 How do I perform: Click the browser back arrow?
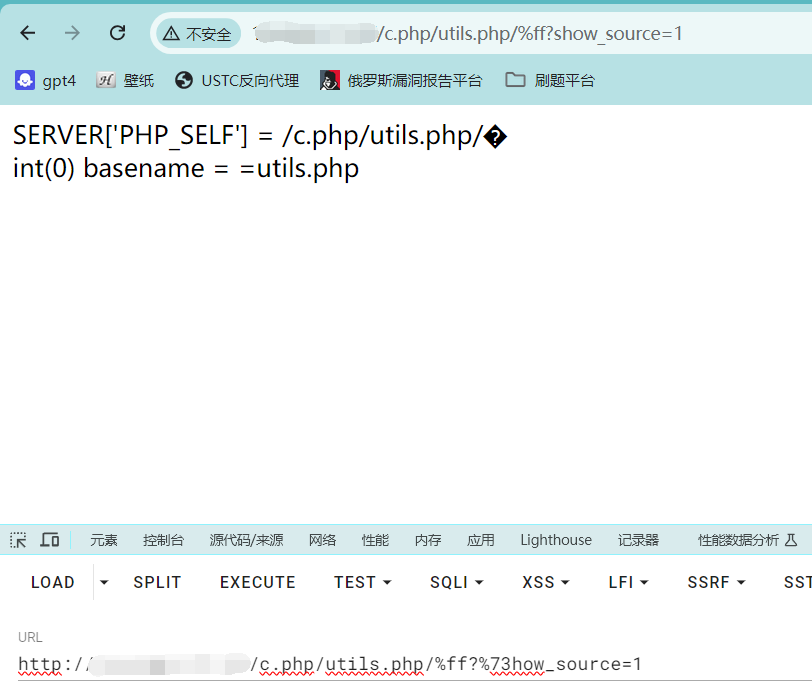pos(27,33)
